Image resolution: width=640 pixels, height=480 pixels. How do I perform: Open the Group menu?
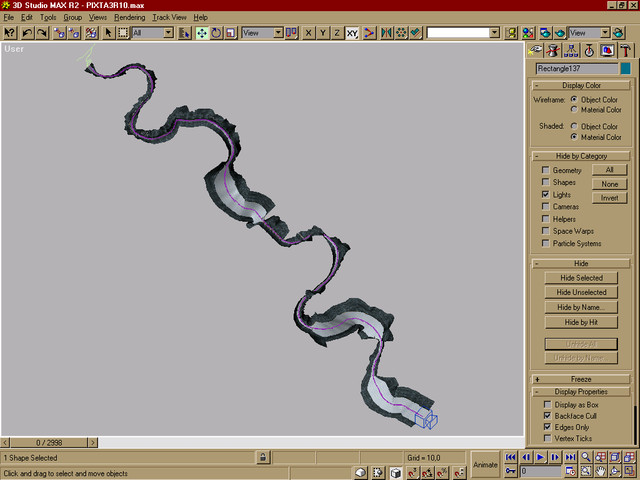(73, 18)
